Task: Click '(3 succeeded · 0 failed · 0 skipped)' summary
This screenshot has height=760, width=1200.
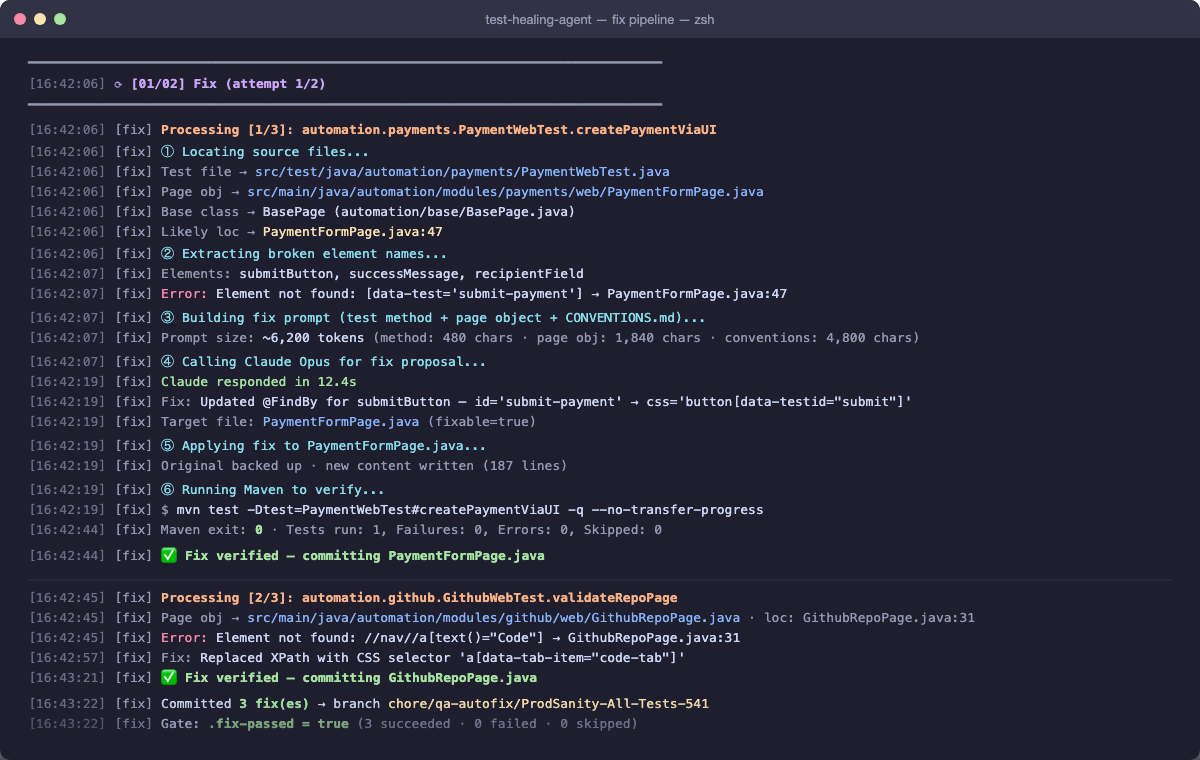Action: coord(497,724)
